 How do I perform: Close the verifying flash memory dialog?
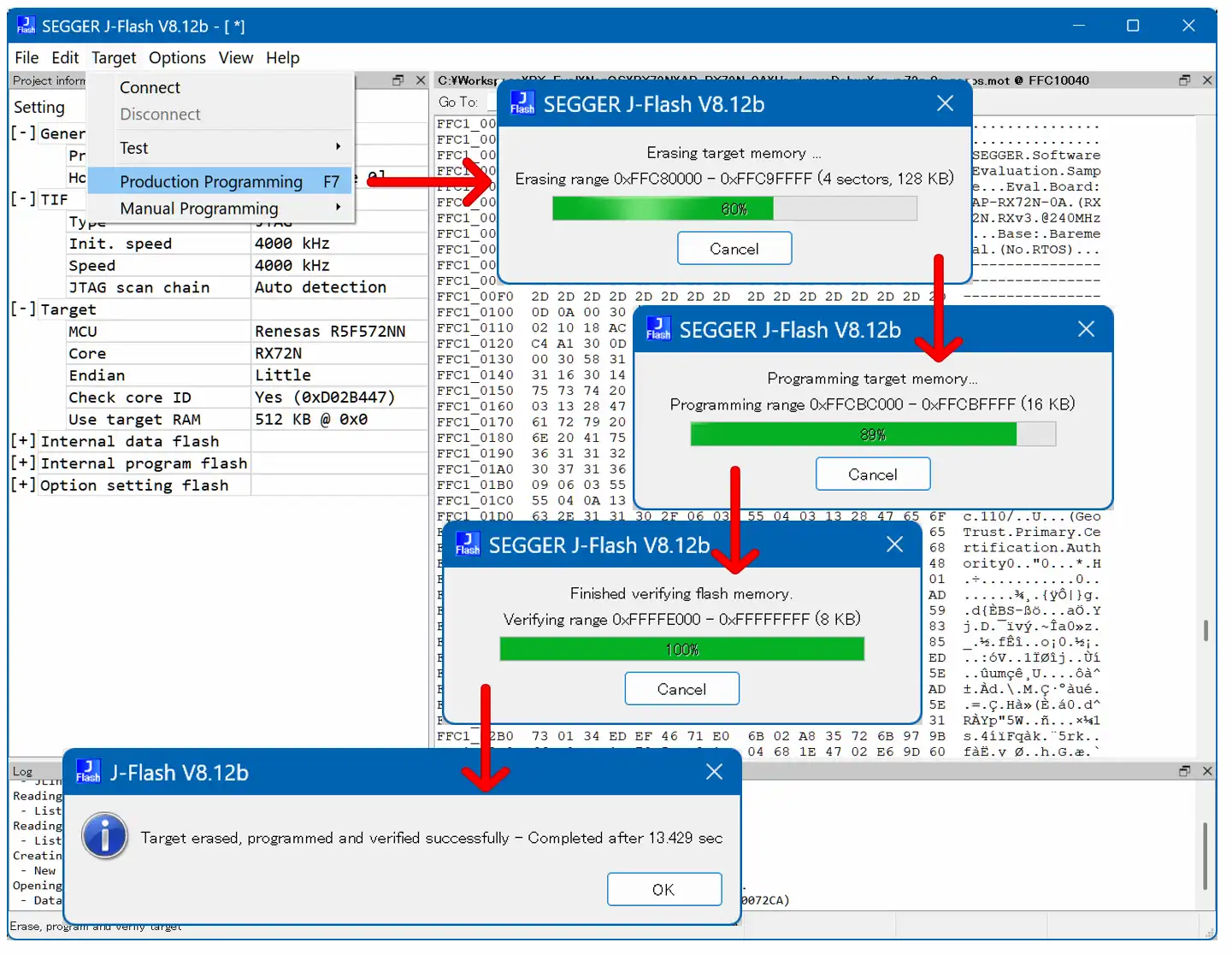(894, 545)
